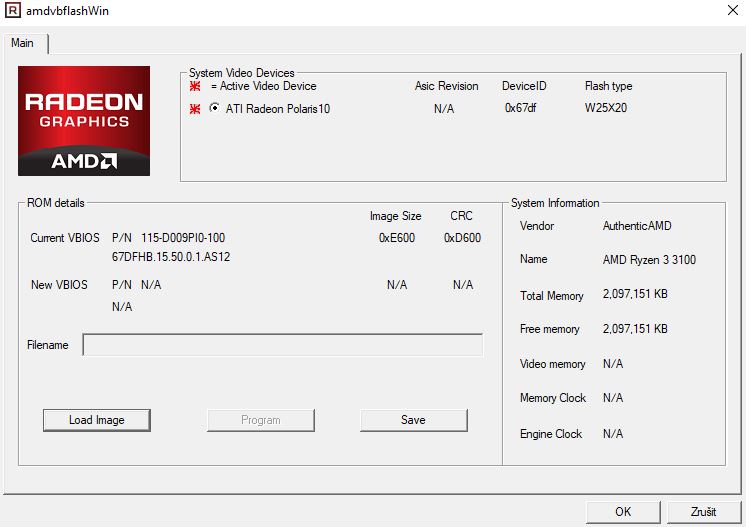Click part number 115-D009PI0-100

(x=183, y=238)
